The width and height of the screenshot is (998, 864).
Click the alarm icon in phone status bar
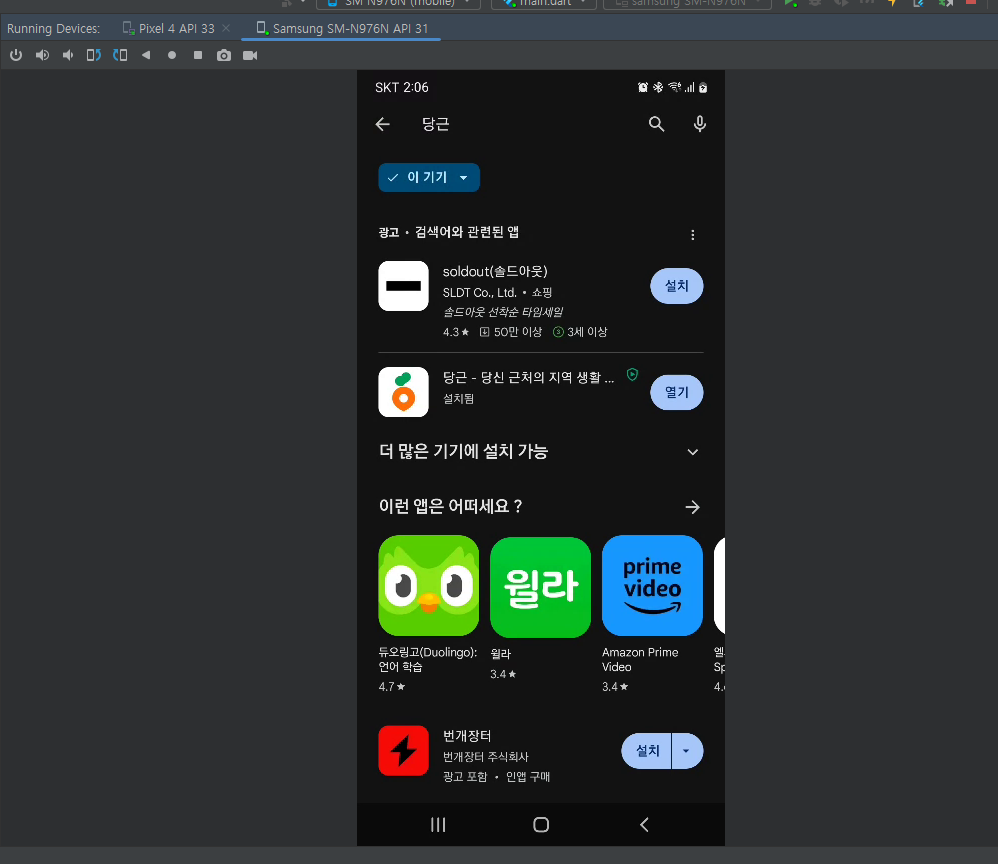[643, 88]
